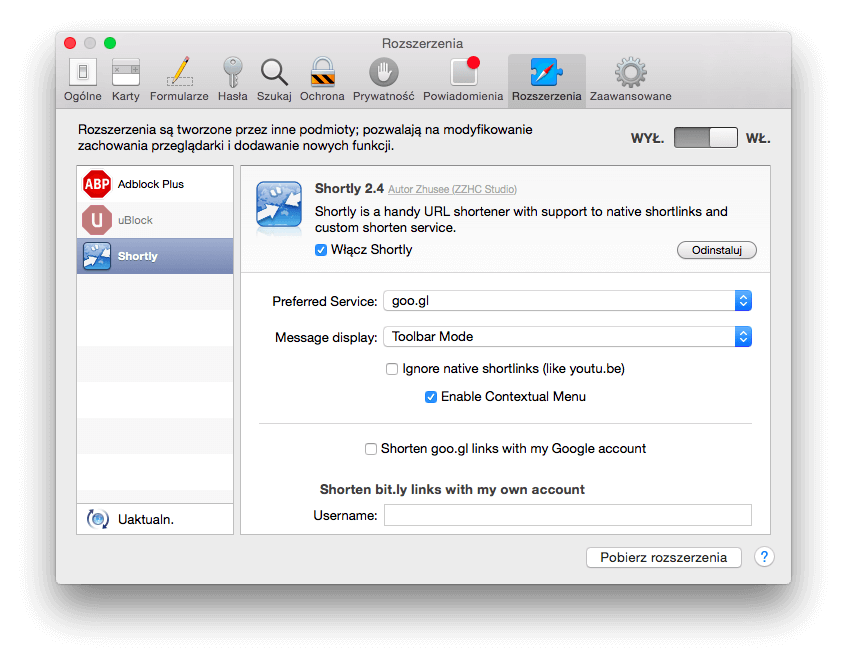The image size is (847, 664).
Task: Open the Autor Zhusee (ZZHC Studio) link
Action: (x=452, y=190)
